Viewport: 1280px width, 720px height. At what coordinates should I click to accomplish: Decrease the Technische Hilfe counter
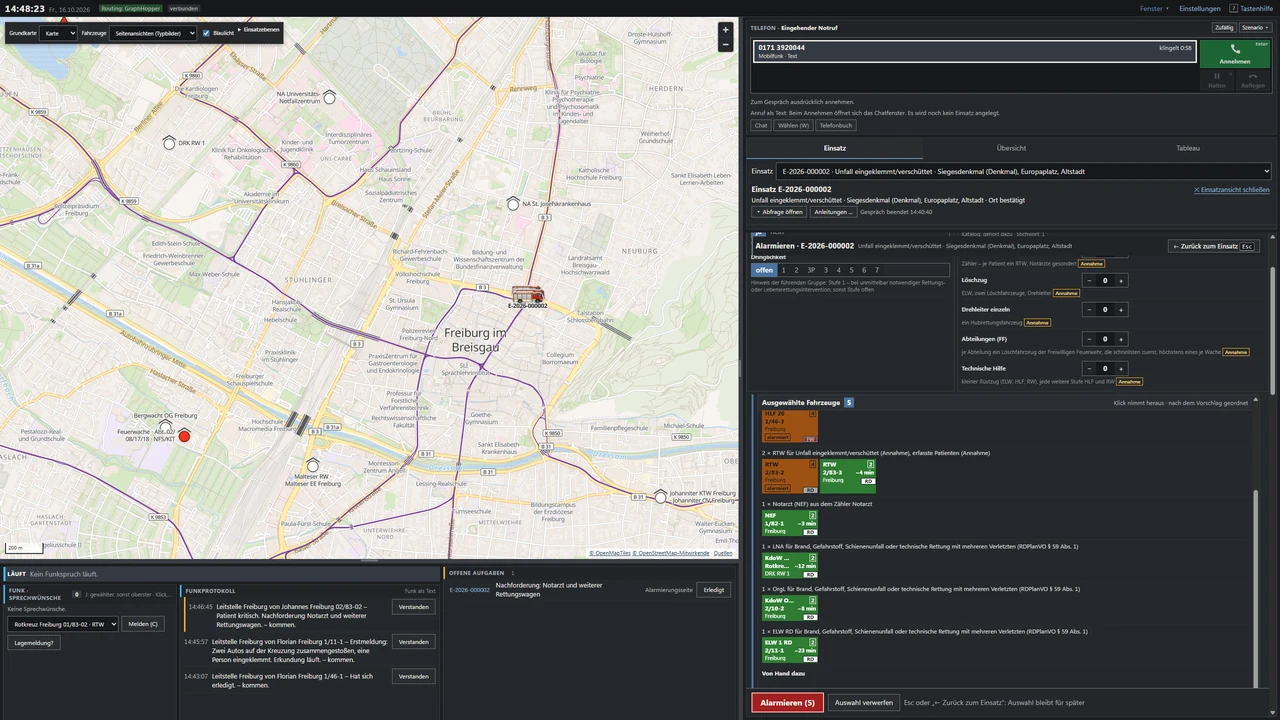tap(1089, 369)
